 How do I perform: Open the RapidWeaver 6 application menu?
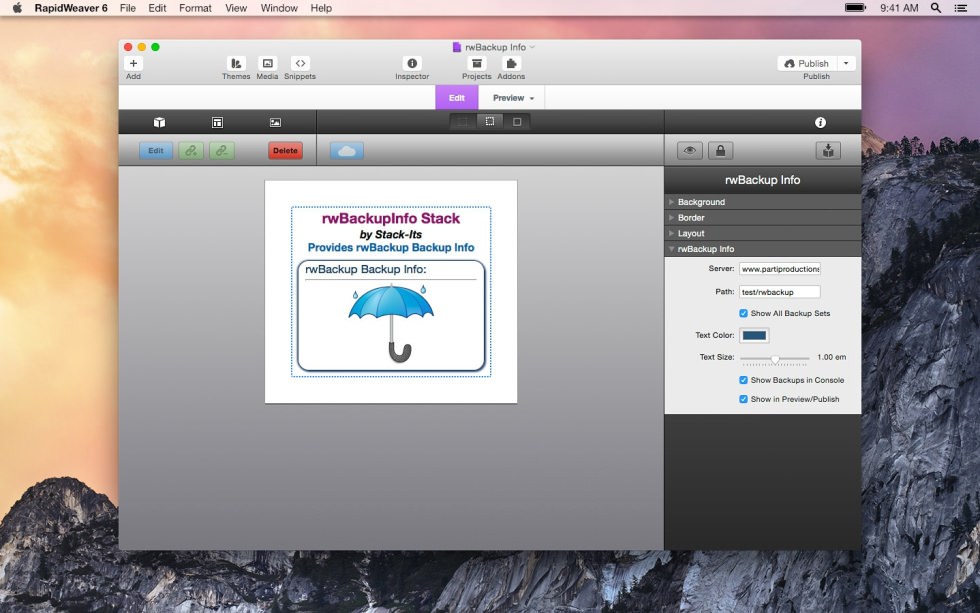[x=71, y=8]
